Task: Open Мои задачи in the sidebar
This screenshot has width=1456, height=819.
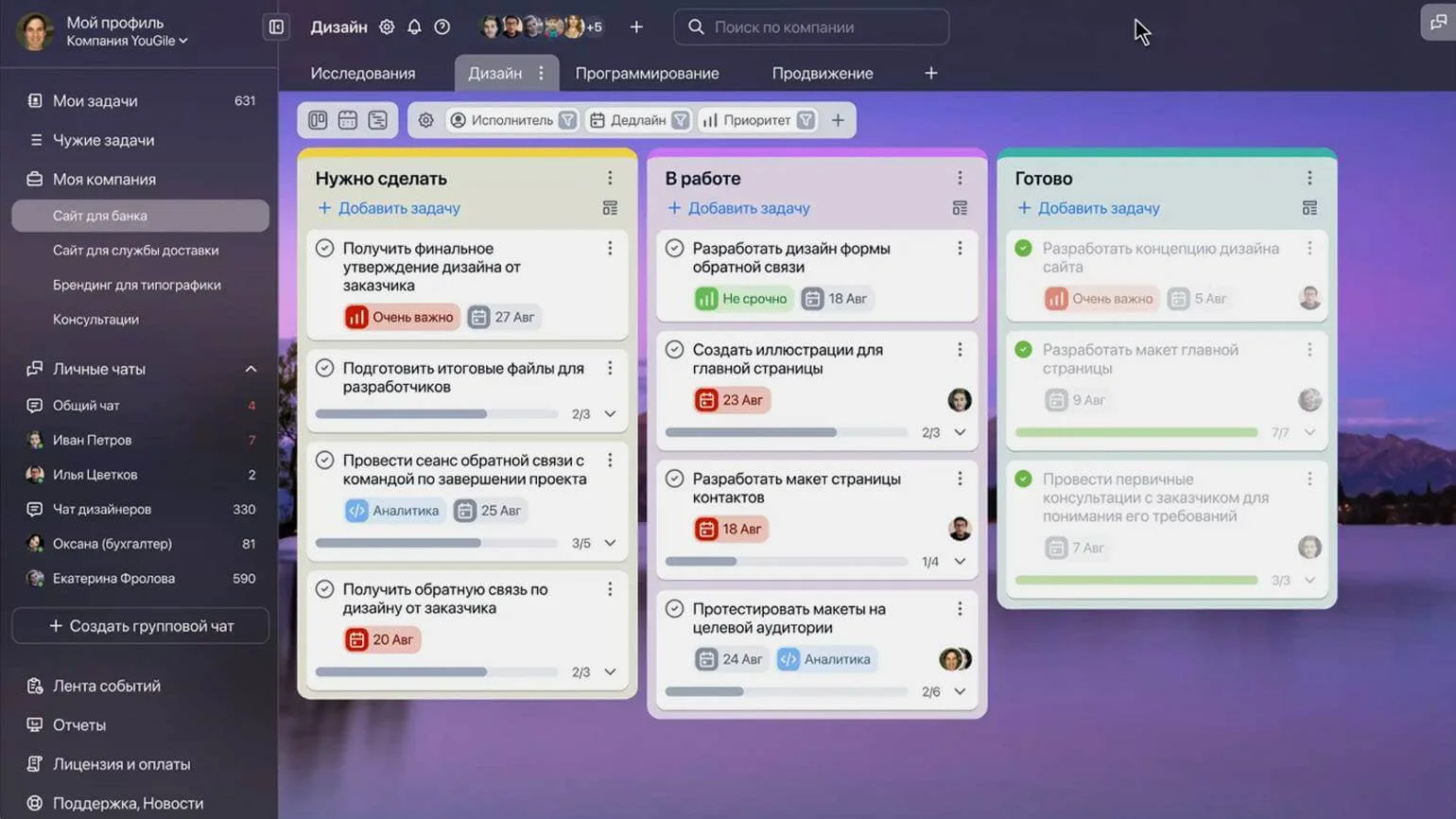Action: (x=140, y=100)
